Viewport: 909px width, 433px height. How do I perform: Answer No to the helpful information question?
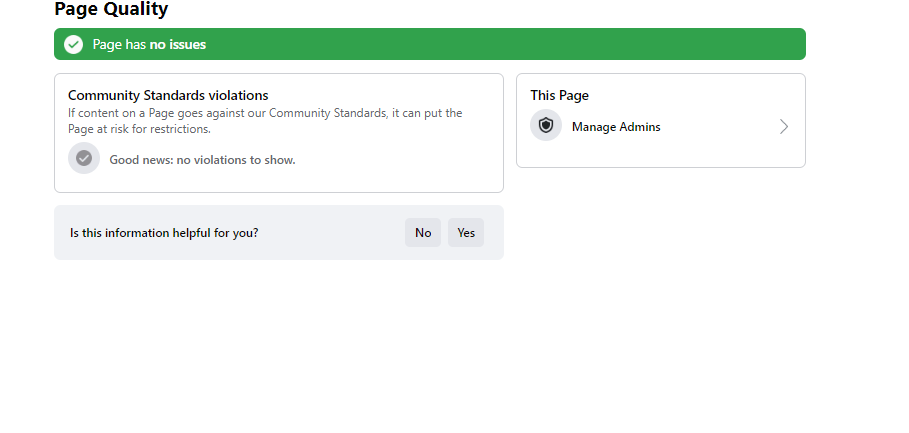(423, 232)
